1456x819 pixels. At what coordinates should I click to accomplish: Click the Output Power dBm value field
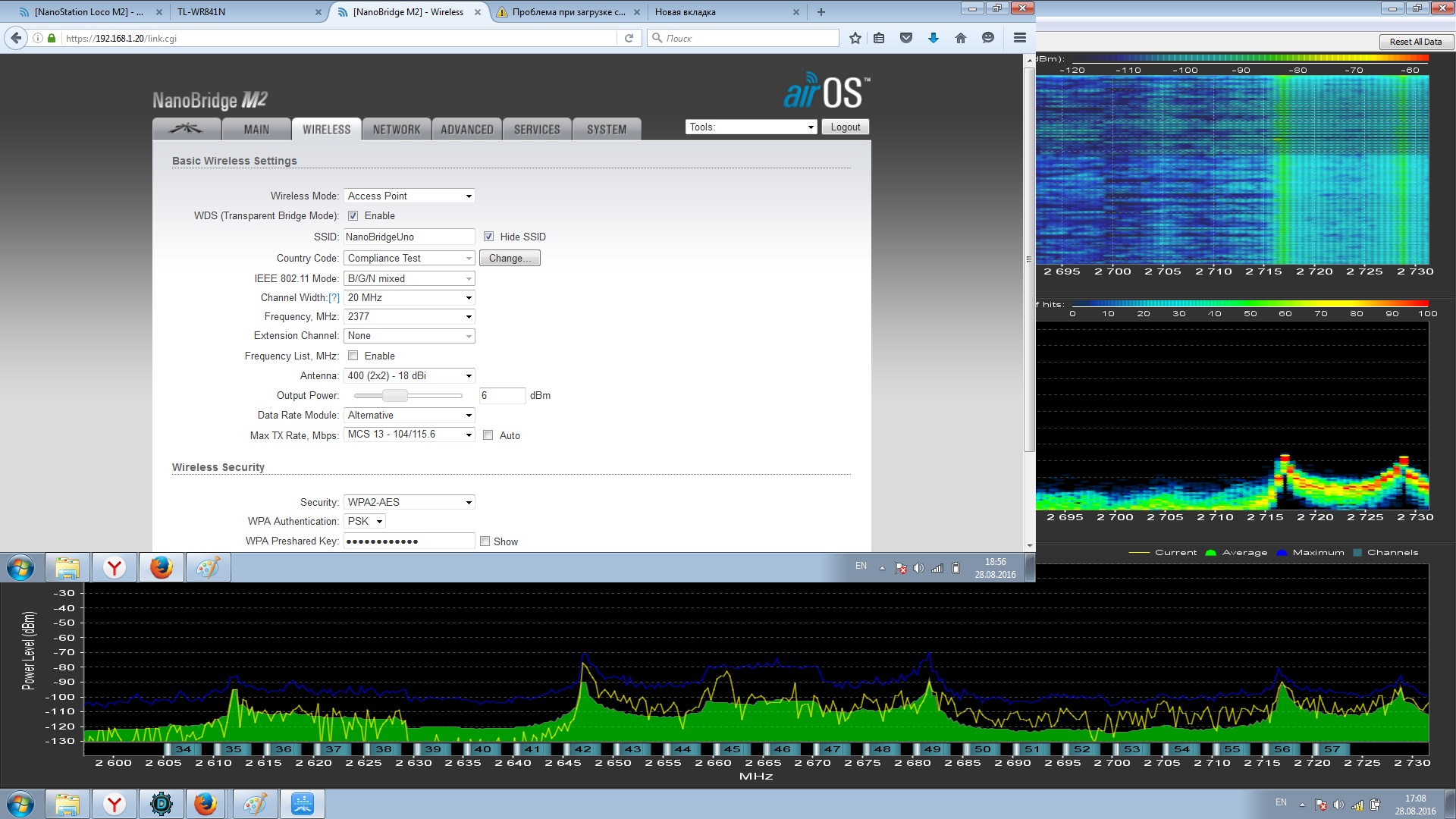502,395
